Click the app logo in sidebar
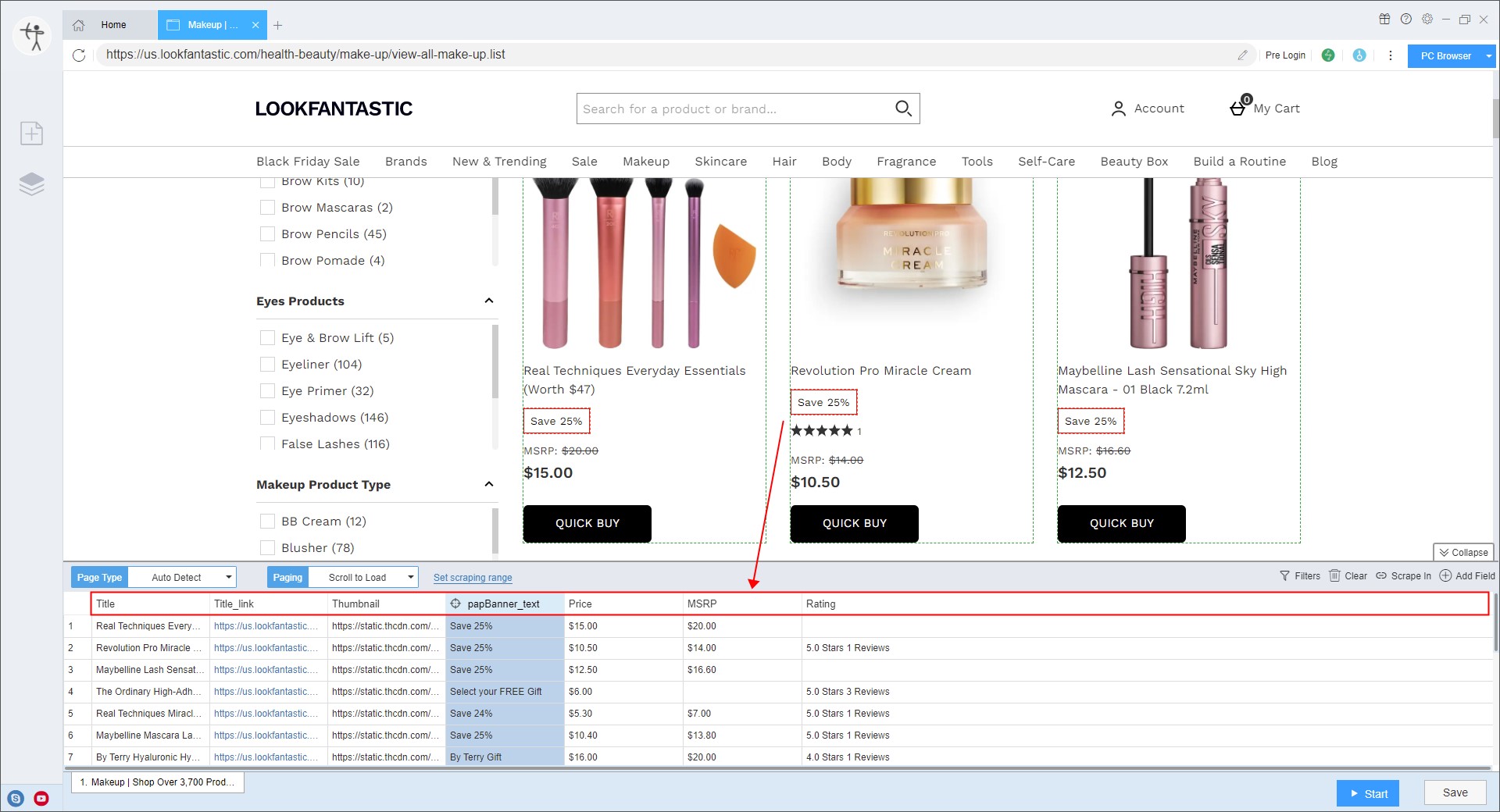 coord(33,36)
